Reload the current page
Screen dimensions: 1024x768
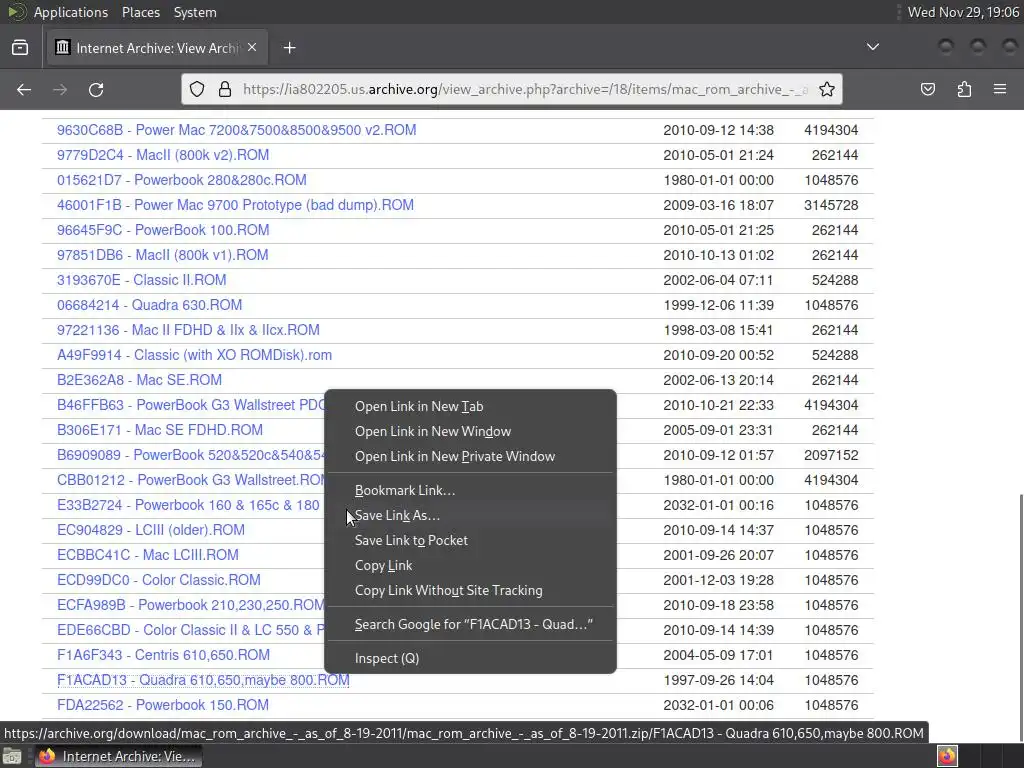pos(96,89)
